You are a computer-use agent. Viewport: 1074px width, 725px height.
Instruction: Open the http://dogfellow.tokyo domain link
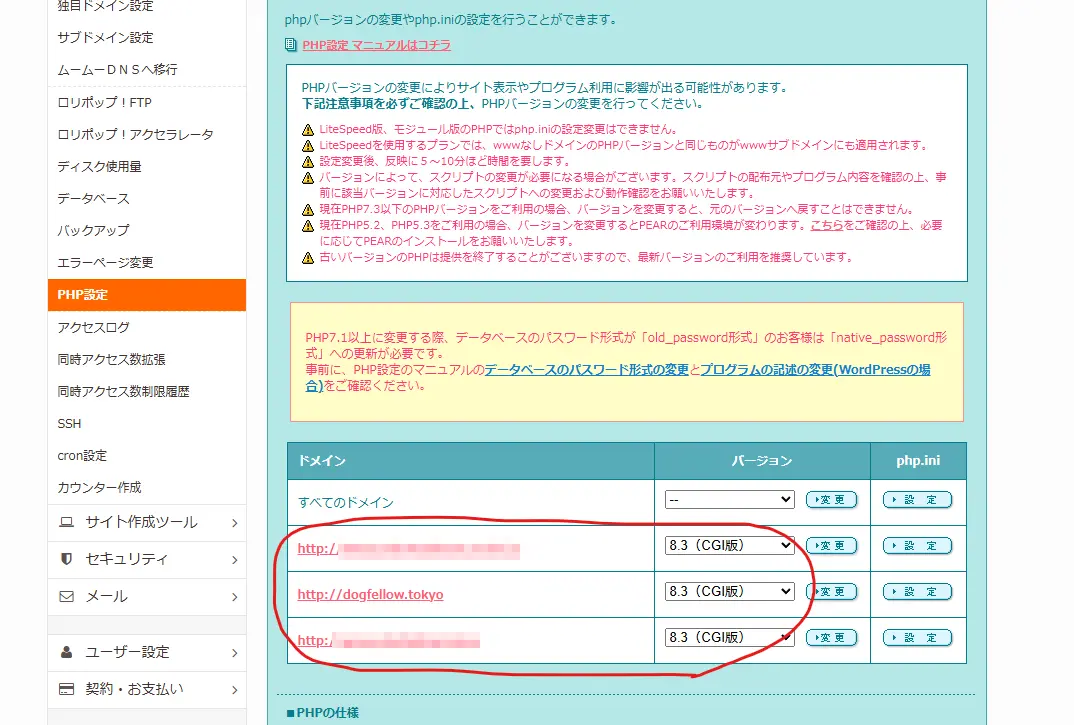pos(370,595)
